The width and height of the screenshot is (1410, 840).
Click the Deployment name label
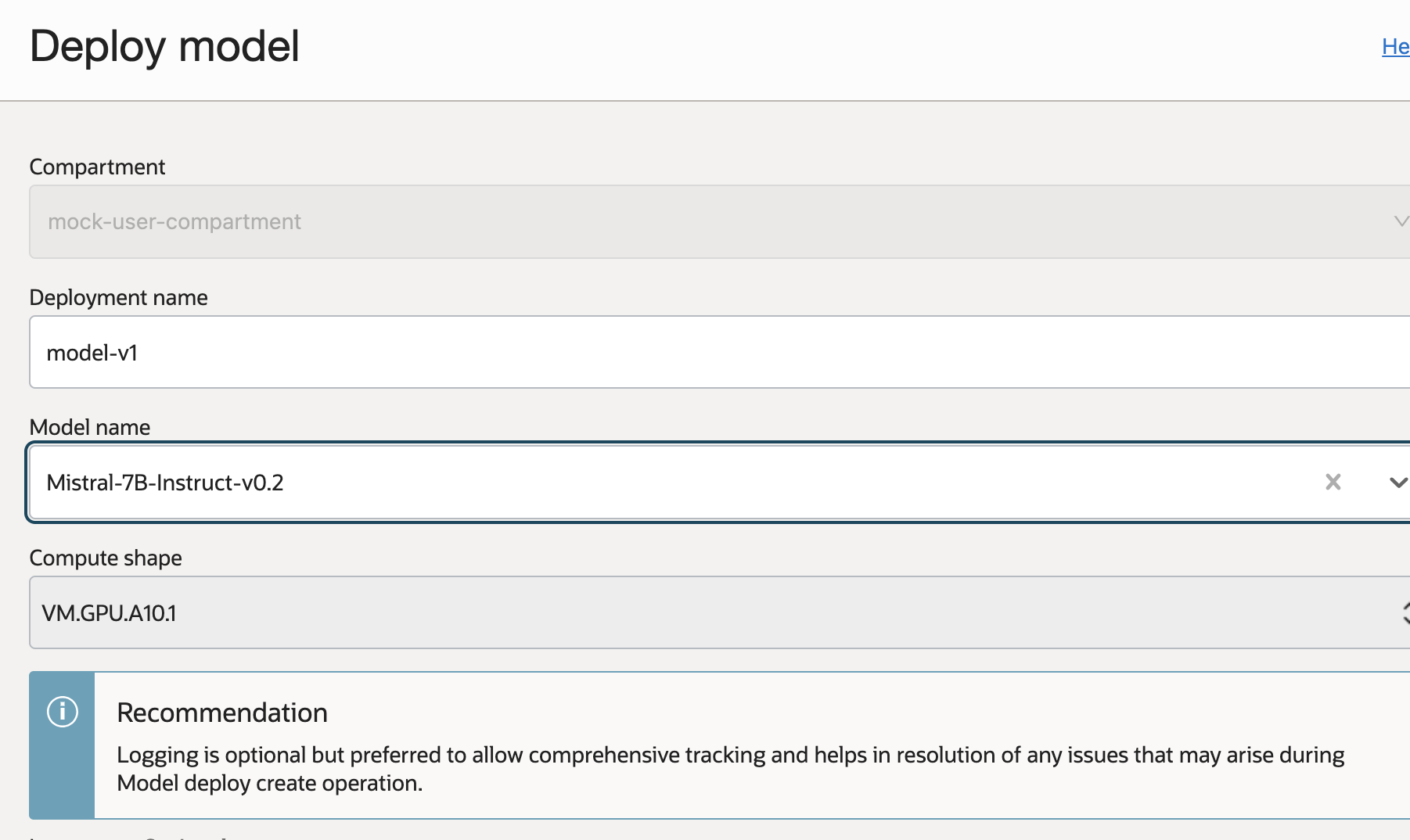pos(118,297)
